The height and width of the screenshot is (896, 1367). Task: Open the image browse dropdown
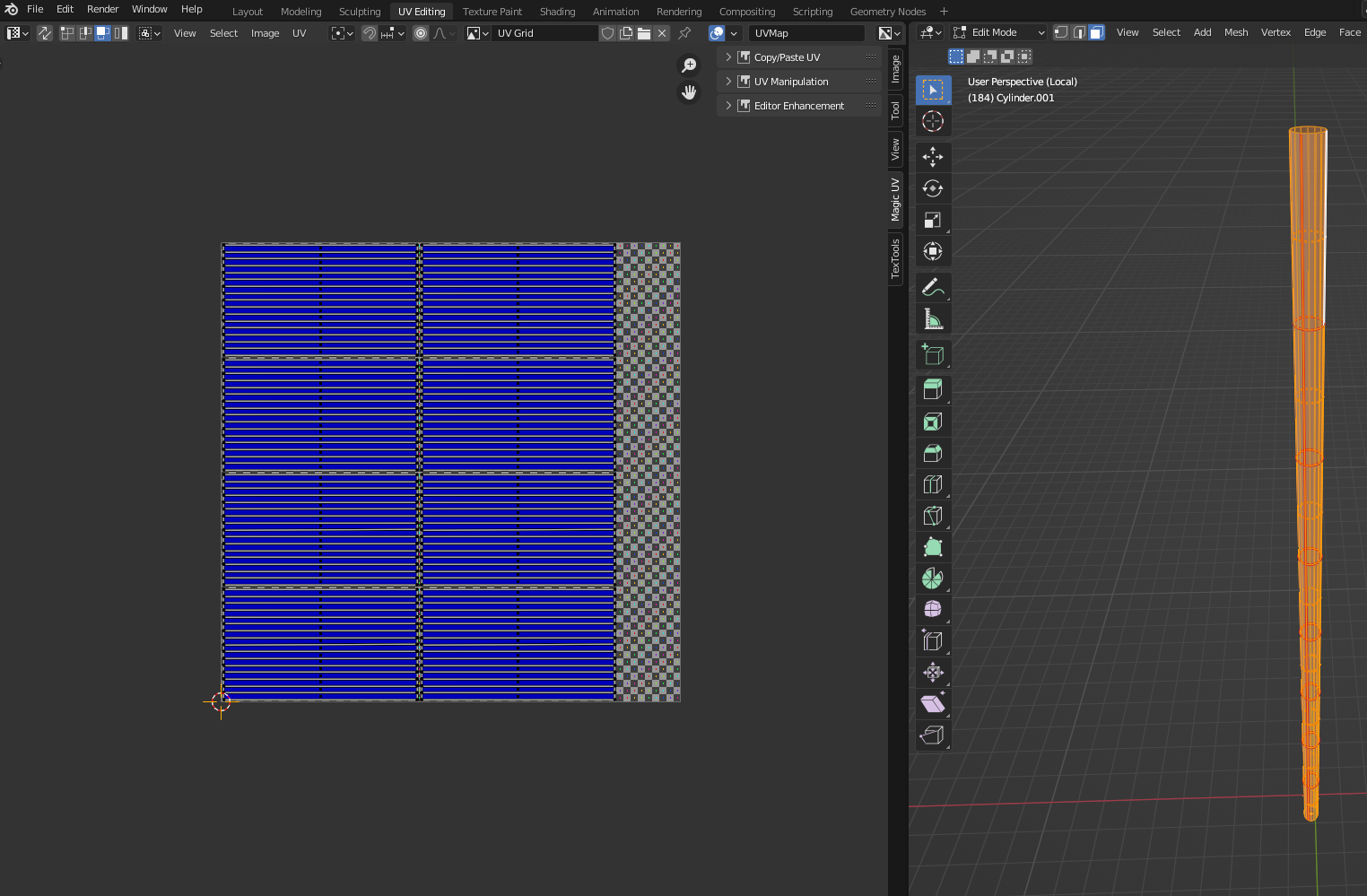477,33
